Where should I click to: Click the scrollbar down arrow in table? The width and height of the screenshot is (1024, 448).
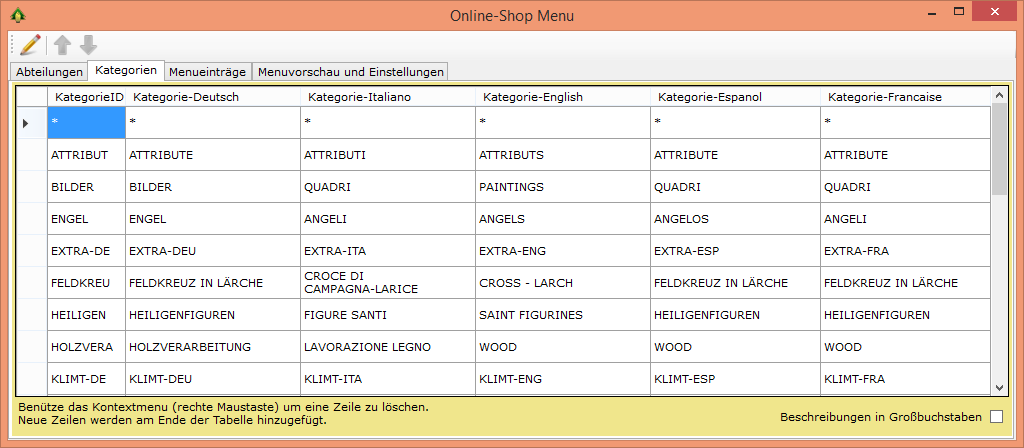point(999,387)
